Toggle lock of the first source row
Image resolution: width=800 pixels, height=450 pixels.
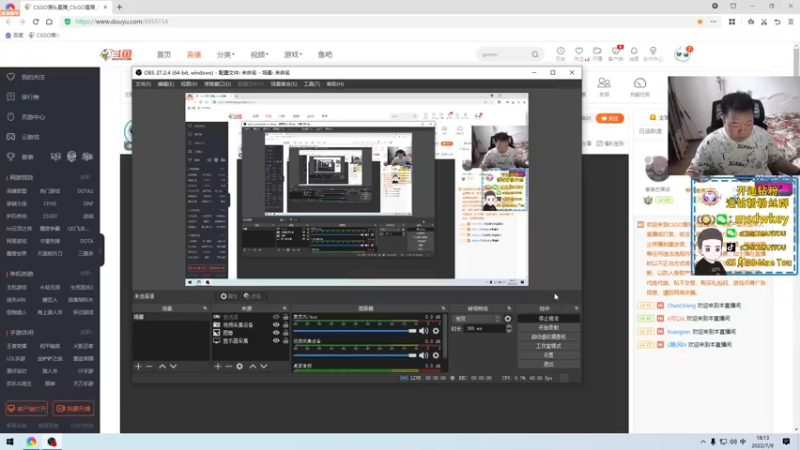coord(286,317)
